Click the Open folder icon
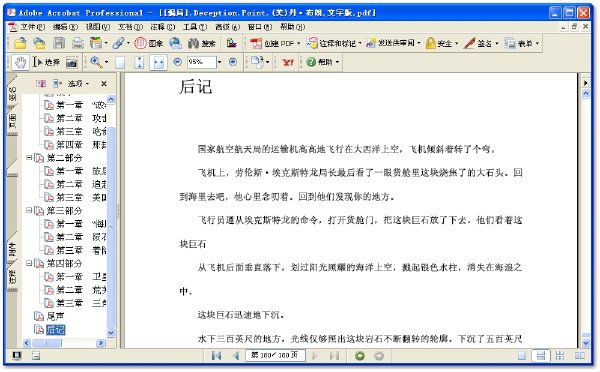Image resolution: width=600 pixels, height=372 pixels. click(20, 43)
